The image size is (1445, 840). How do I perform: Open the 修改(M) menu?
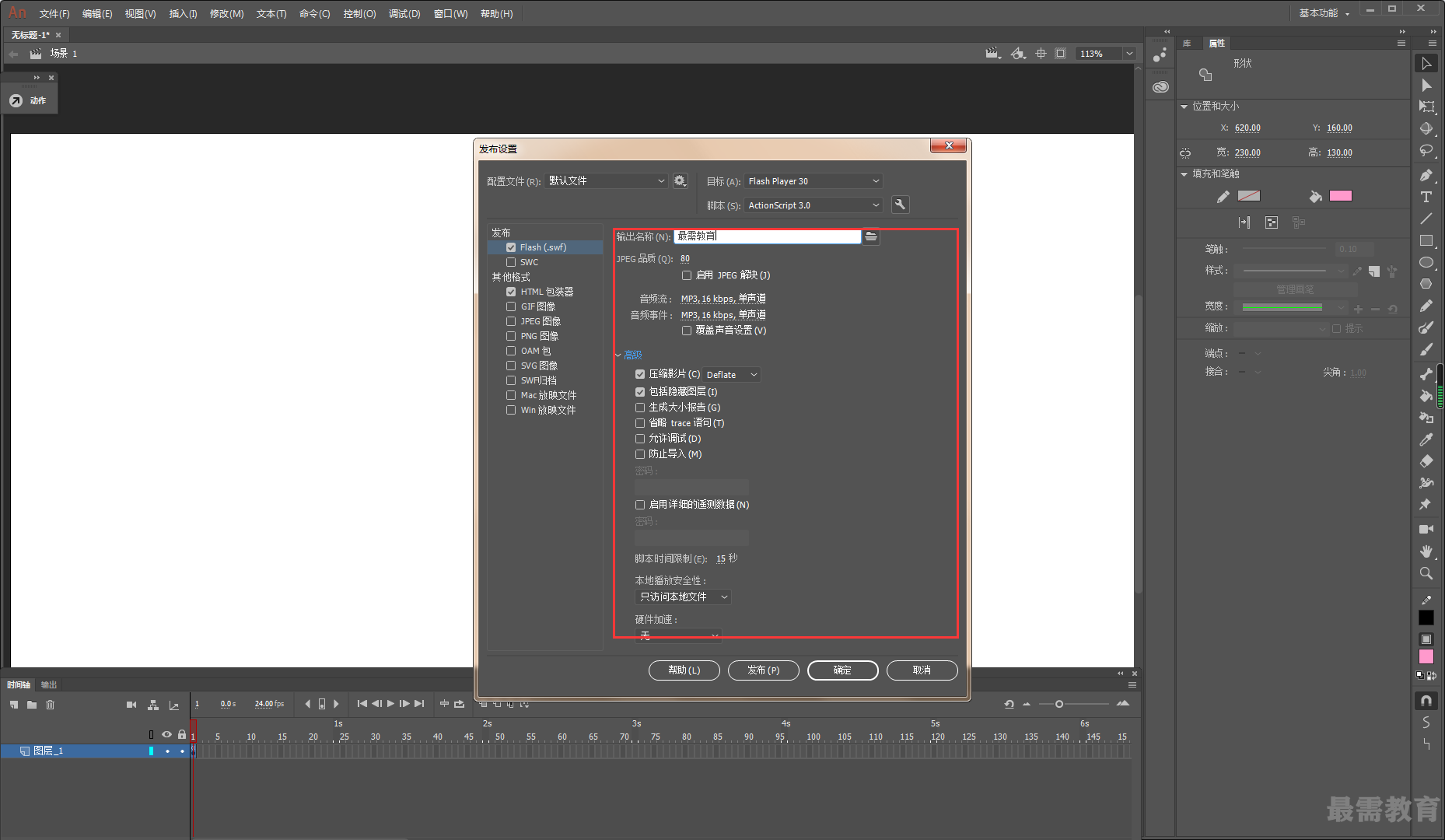coord(226,14)
